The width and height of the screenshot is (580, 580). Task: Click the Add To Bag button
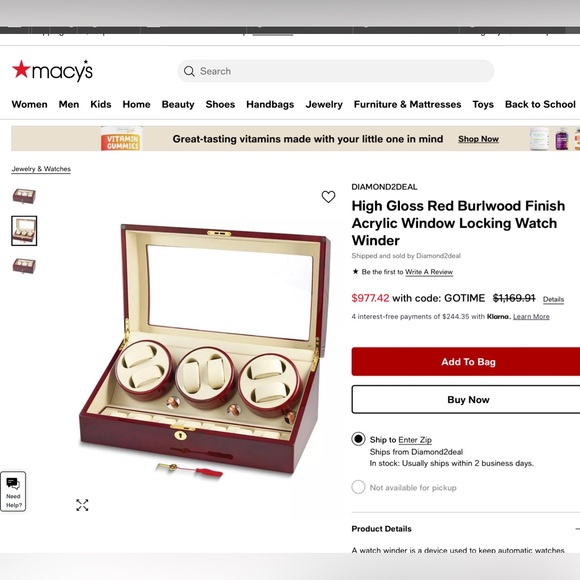tap(466, 361)
